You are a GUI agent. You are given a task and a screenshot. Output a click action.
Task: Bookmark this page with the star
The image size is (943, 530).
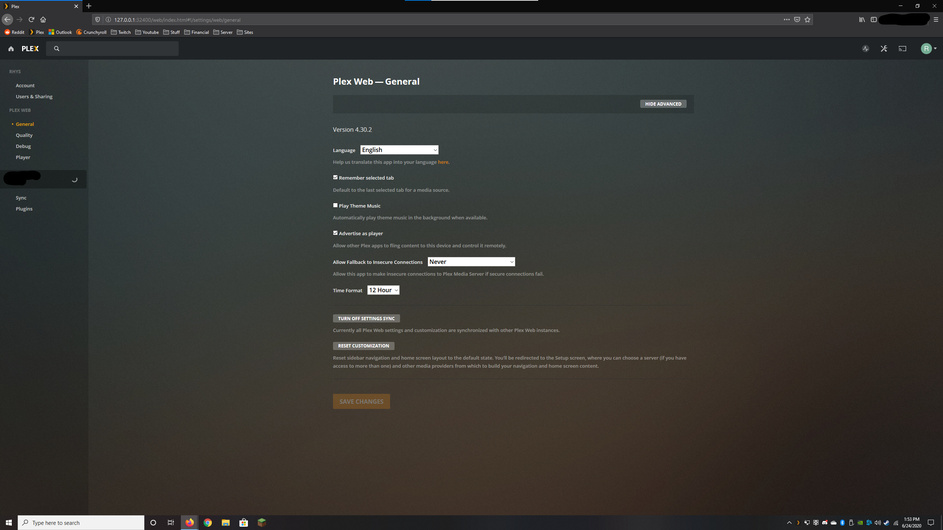click(808, 20)
